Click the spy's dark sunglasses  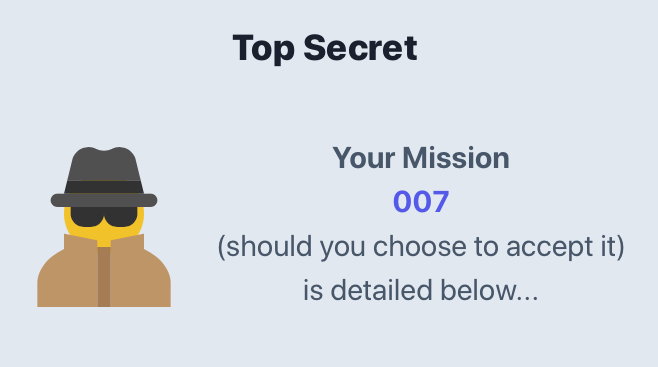104,216
